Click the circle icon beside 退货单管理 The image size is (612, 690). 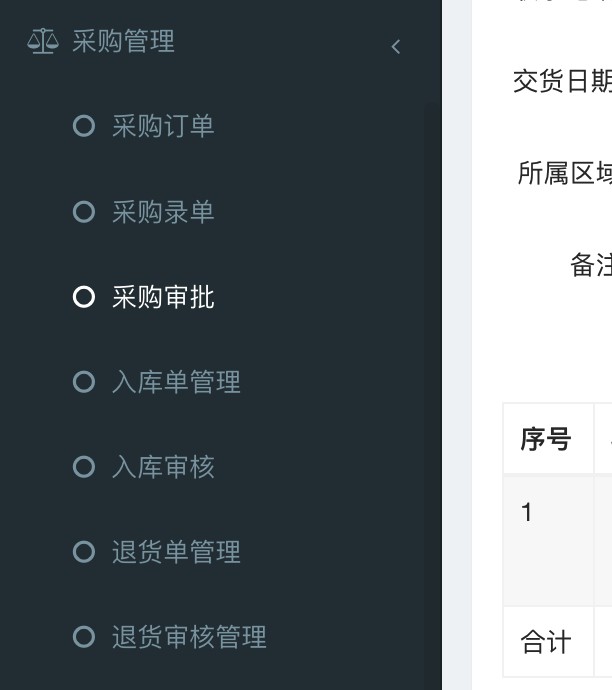(84, 552)
